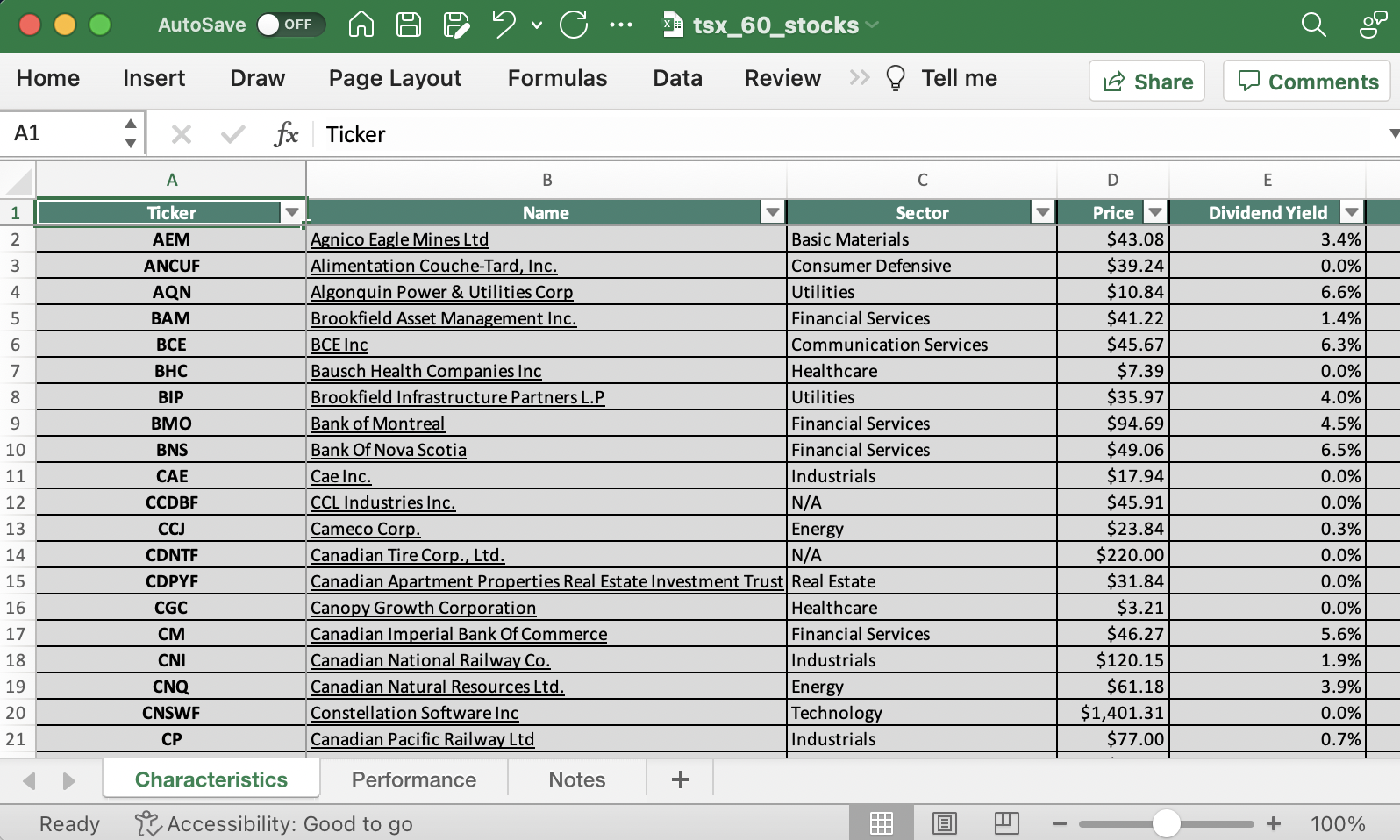Click the next sheet arrow
Screen dimensions: 1400x840
68,780
